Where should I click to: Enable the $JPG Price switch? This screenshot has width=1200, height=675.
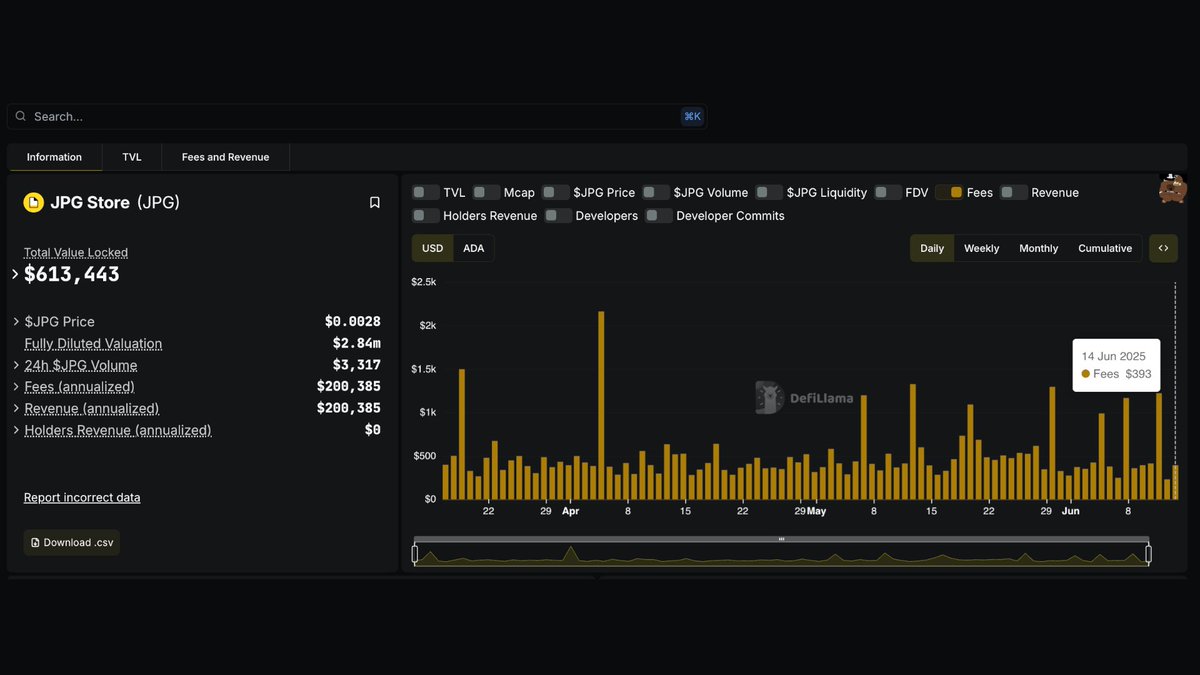coord(556,192)
